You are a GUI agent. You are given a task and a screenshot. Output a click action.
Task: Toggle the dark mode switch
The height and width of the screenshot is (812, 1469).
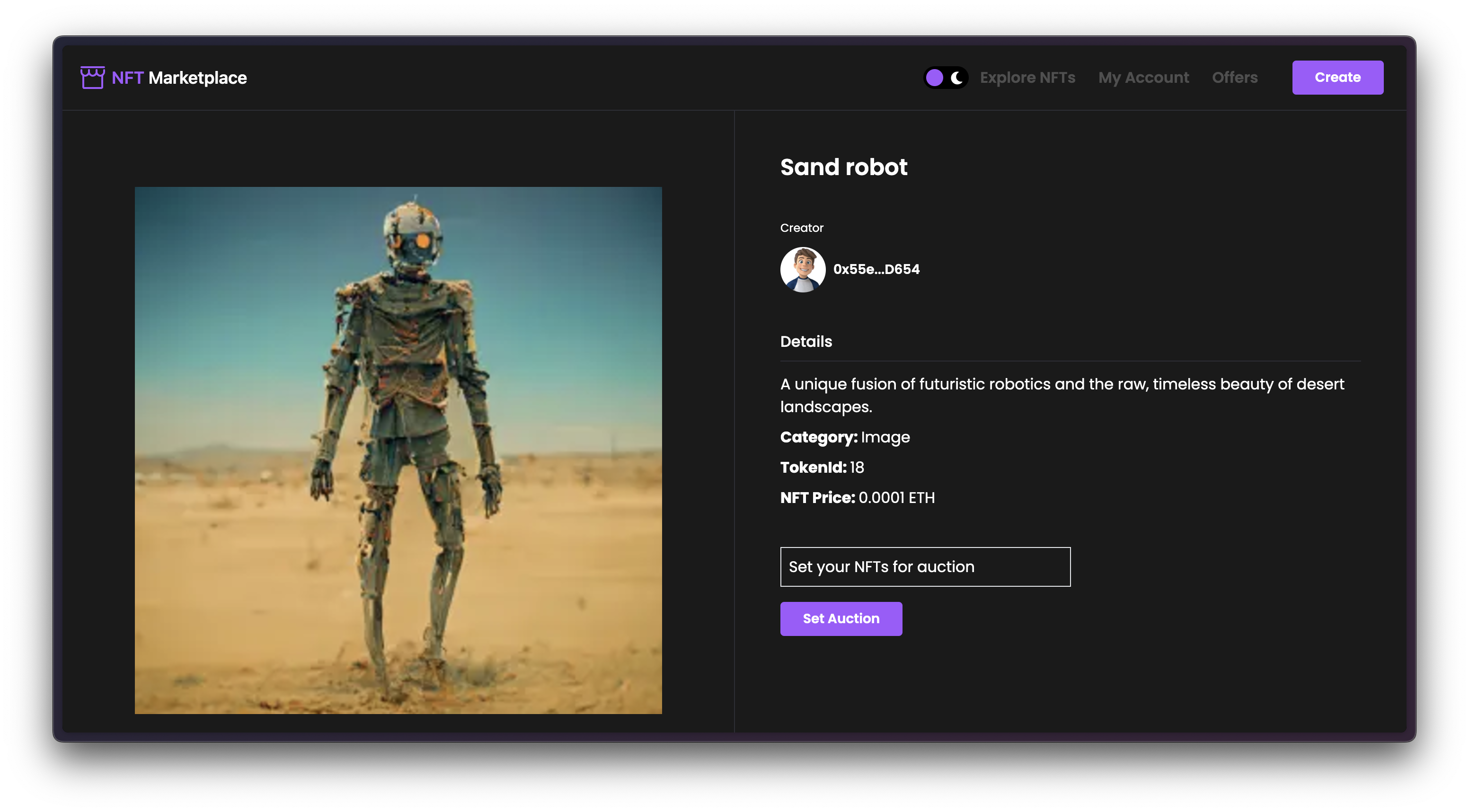click(945, 78)
